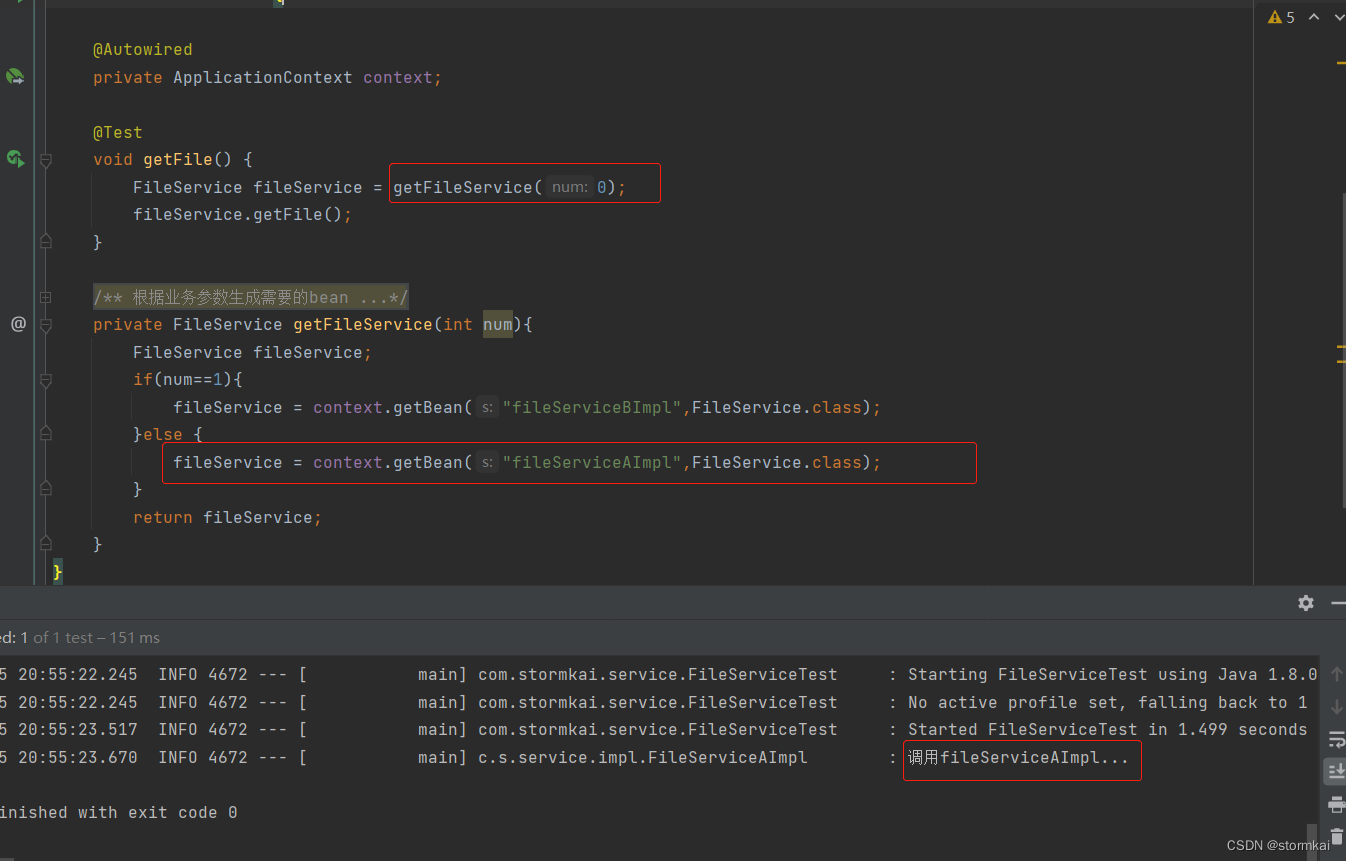Click the "fileServiceAImpl" string literal
This screenshot has width=1346, height=861.
click(592, 462)
